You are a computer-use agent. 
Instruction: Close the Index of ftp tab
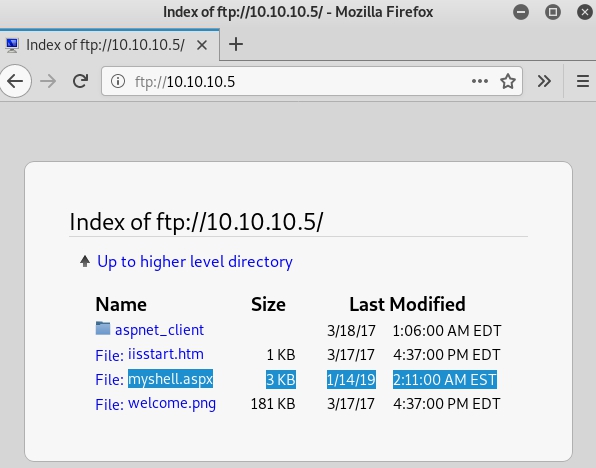(x=202, y=45)
